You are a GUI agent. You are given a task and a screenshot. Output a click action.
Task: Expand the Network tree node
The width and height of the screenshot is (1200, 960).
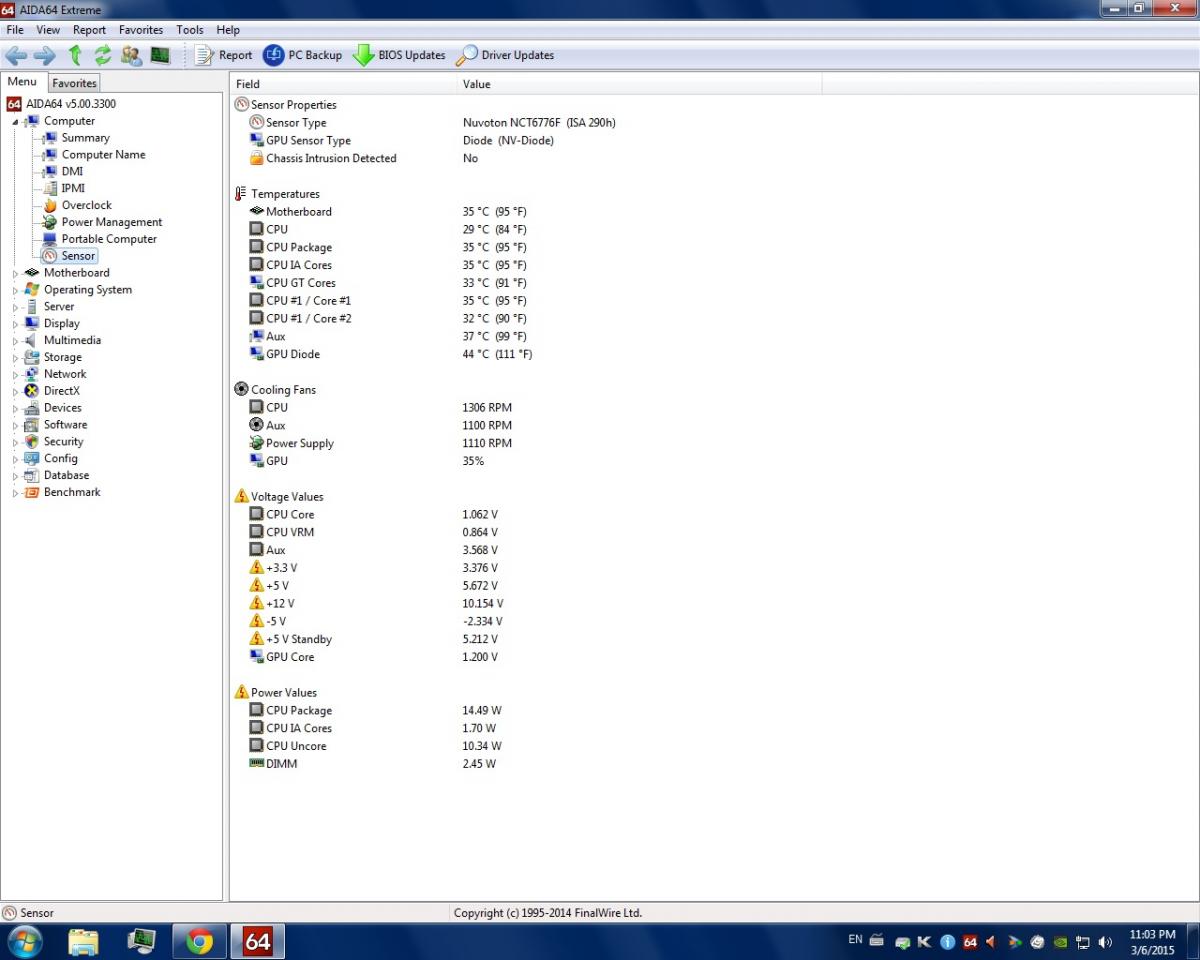[x=15, y=375]
